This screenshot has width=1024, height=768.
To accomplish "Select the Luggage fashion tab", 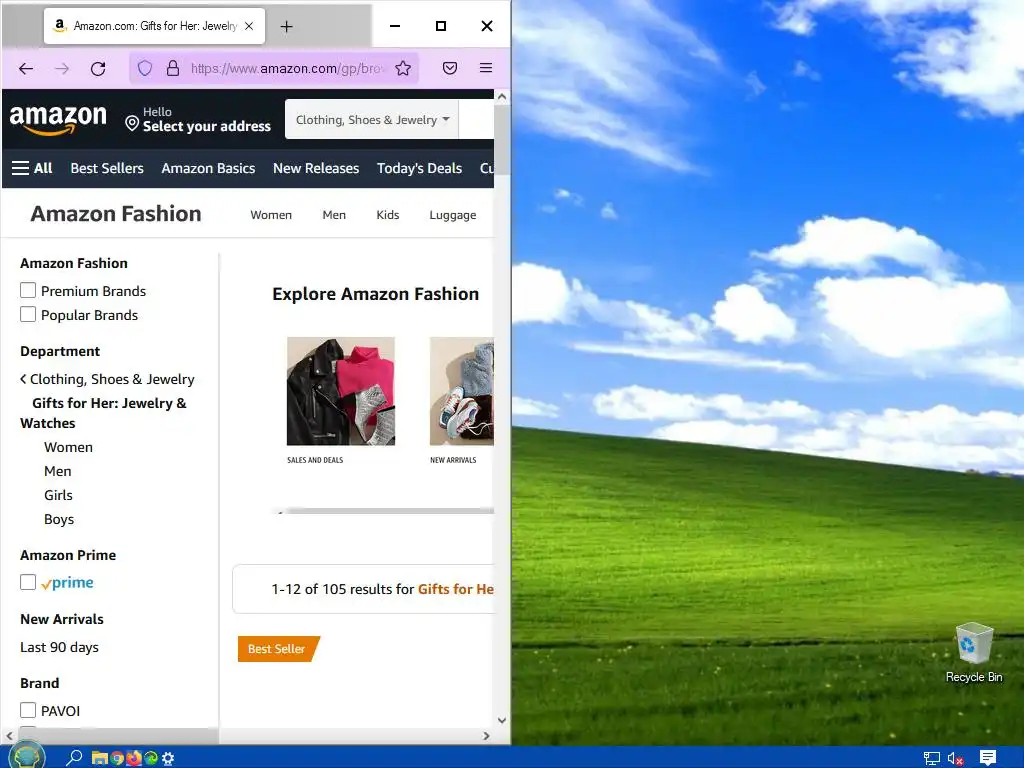I will [453, 215].
